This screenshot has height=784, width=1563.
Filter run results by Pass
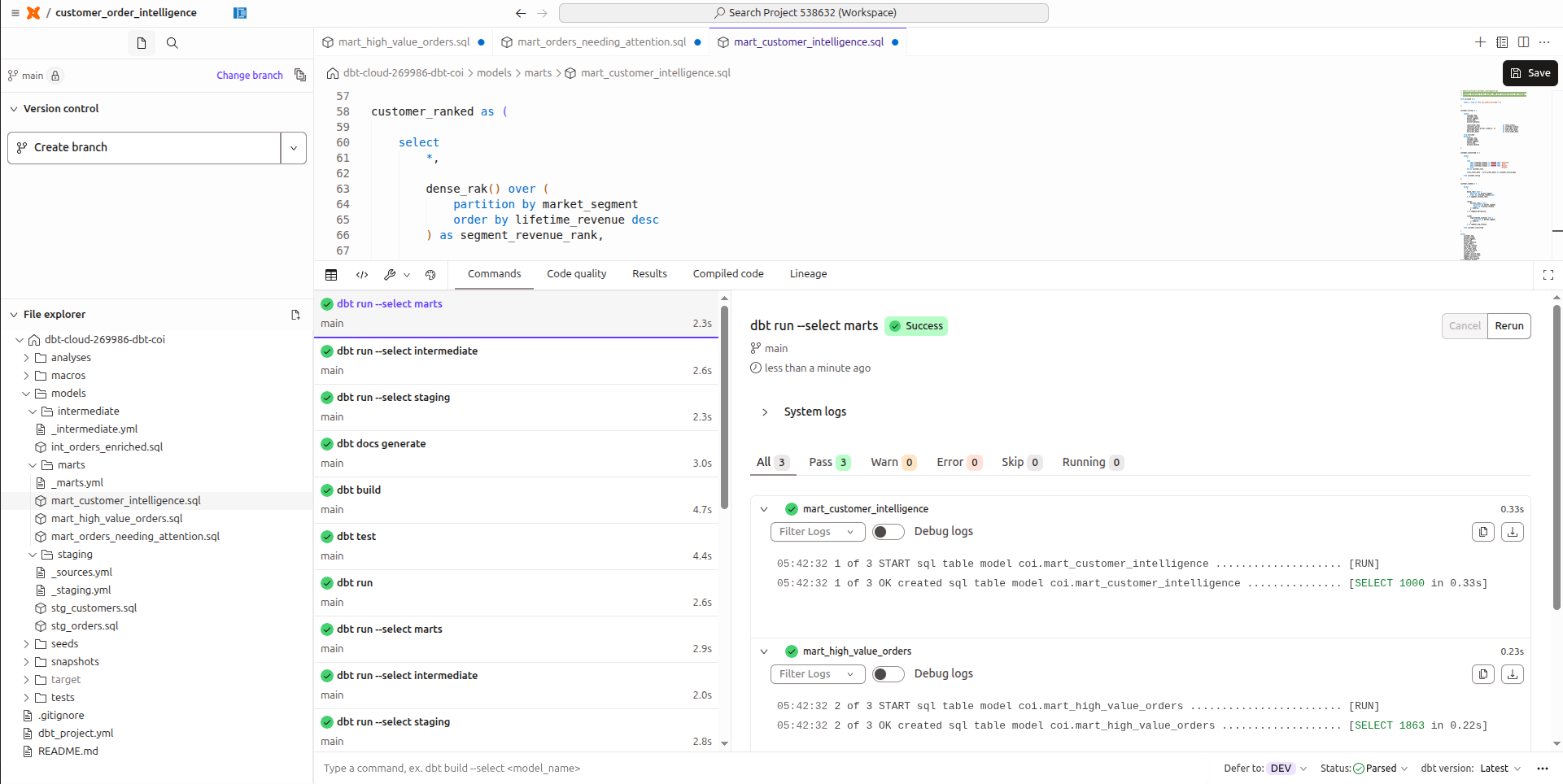point(829,462)
